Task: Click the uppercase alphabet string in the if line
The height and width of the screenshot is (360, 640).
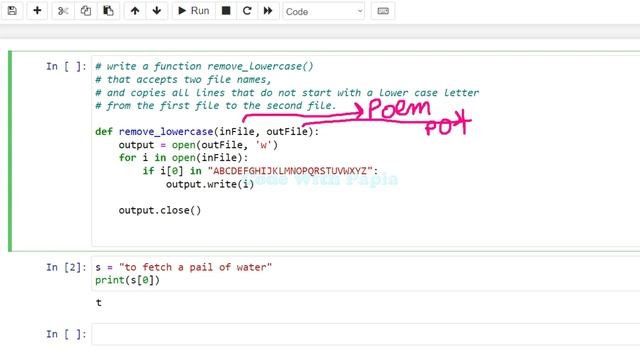Action: [290, 171]
